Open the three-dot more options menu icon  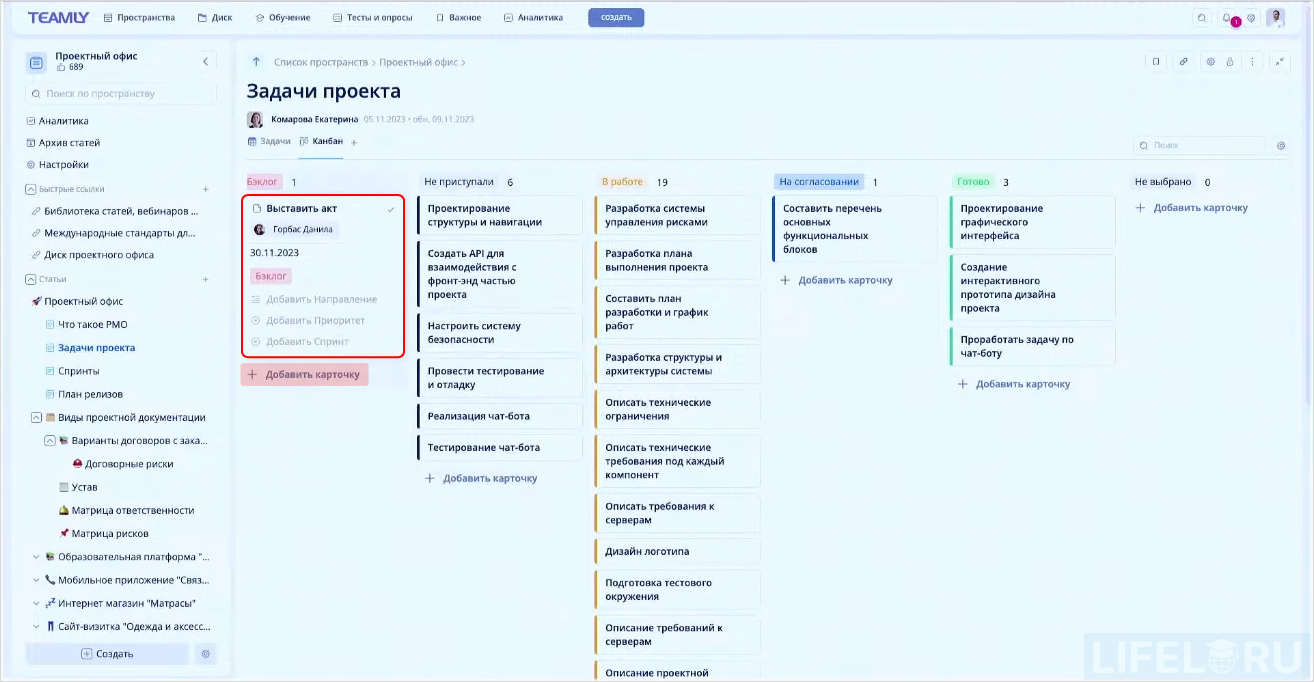pos(1253,62)
